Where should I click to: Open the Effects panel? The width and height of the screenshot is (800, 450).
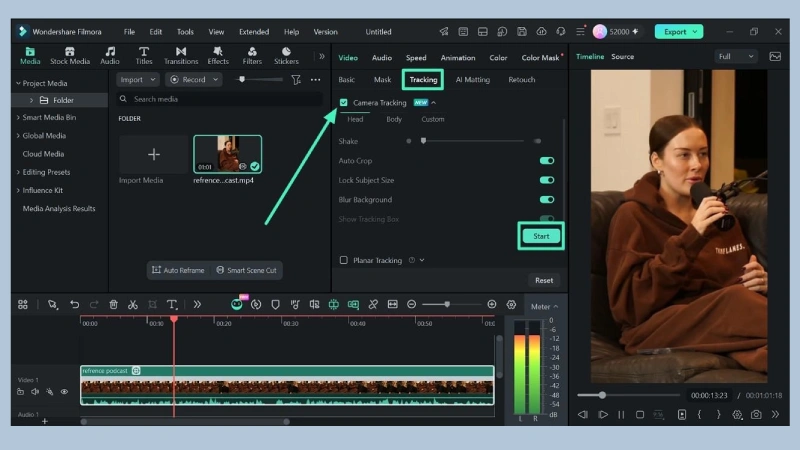coord(218,56)
